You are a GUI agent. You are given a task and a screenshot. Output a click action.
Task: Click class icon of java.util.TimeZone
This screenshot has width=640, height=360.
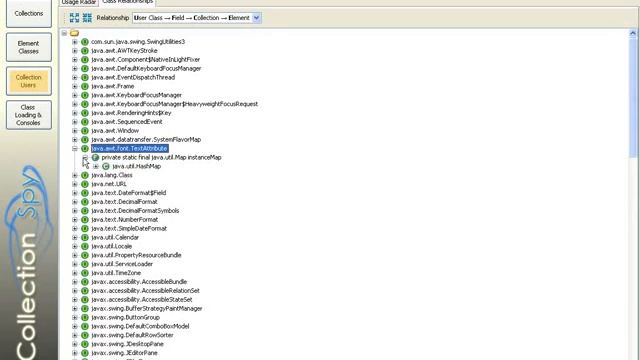[85, 273]
